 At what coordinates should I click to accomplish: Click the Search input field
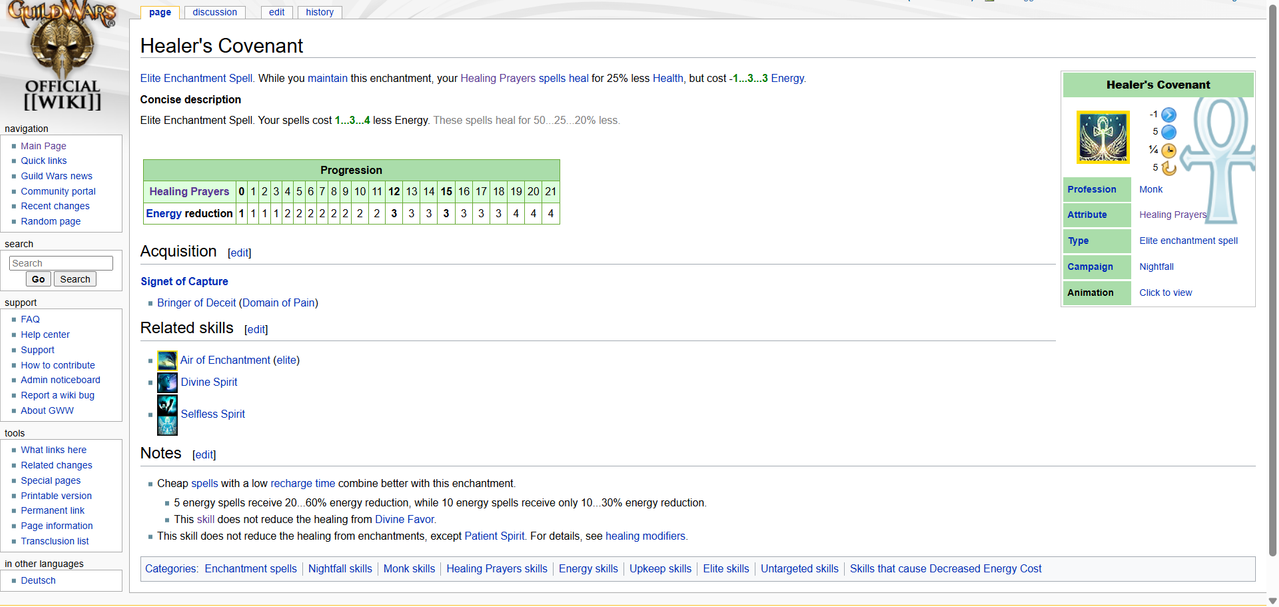pos(61,263)
